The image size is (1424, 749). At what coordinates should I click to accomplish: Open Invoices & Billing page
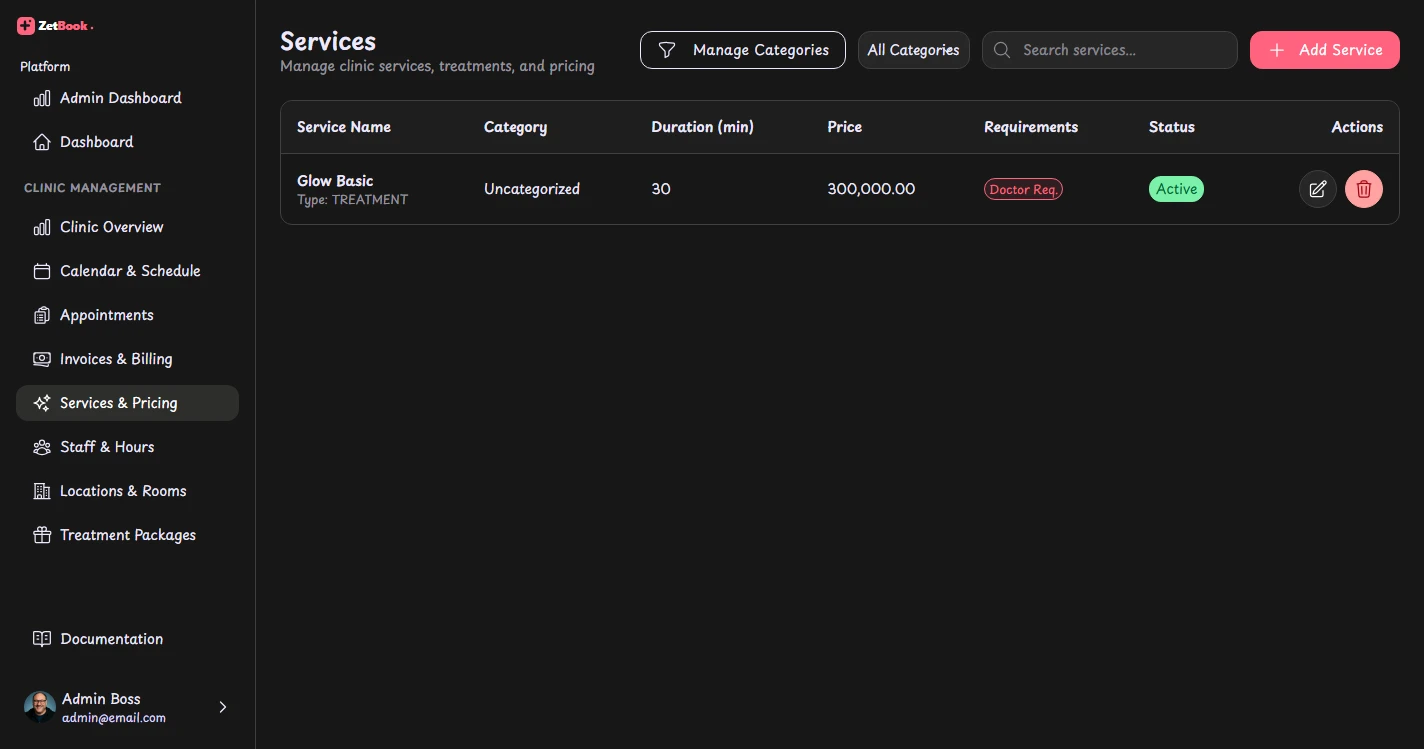127,359
